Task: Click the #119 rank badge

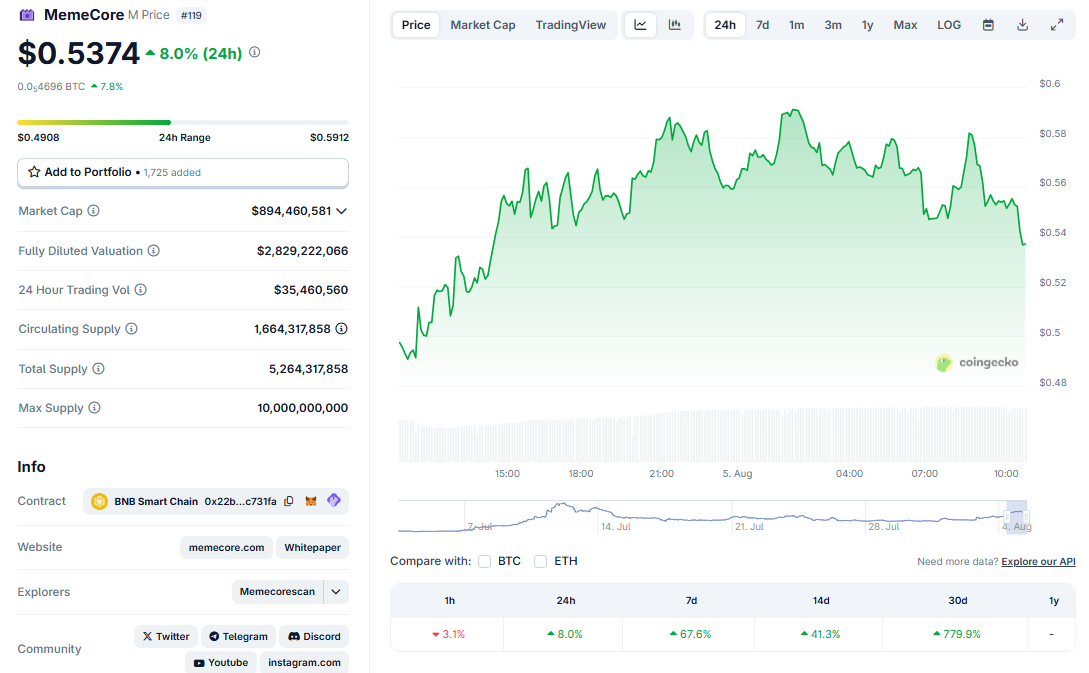Action: click(x=191, y=15)
